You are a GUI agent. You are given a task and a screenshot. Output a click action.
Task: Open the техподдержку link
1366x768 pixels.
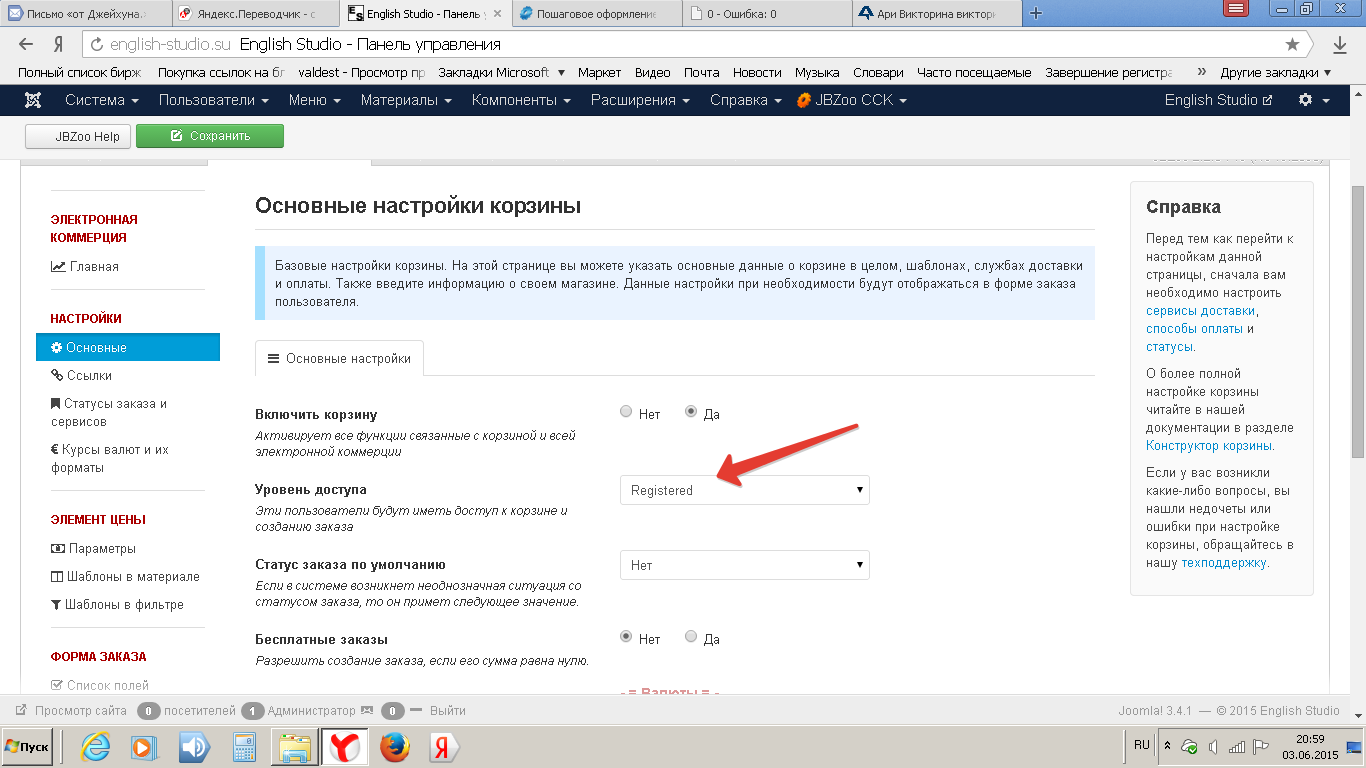1224,563
